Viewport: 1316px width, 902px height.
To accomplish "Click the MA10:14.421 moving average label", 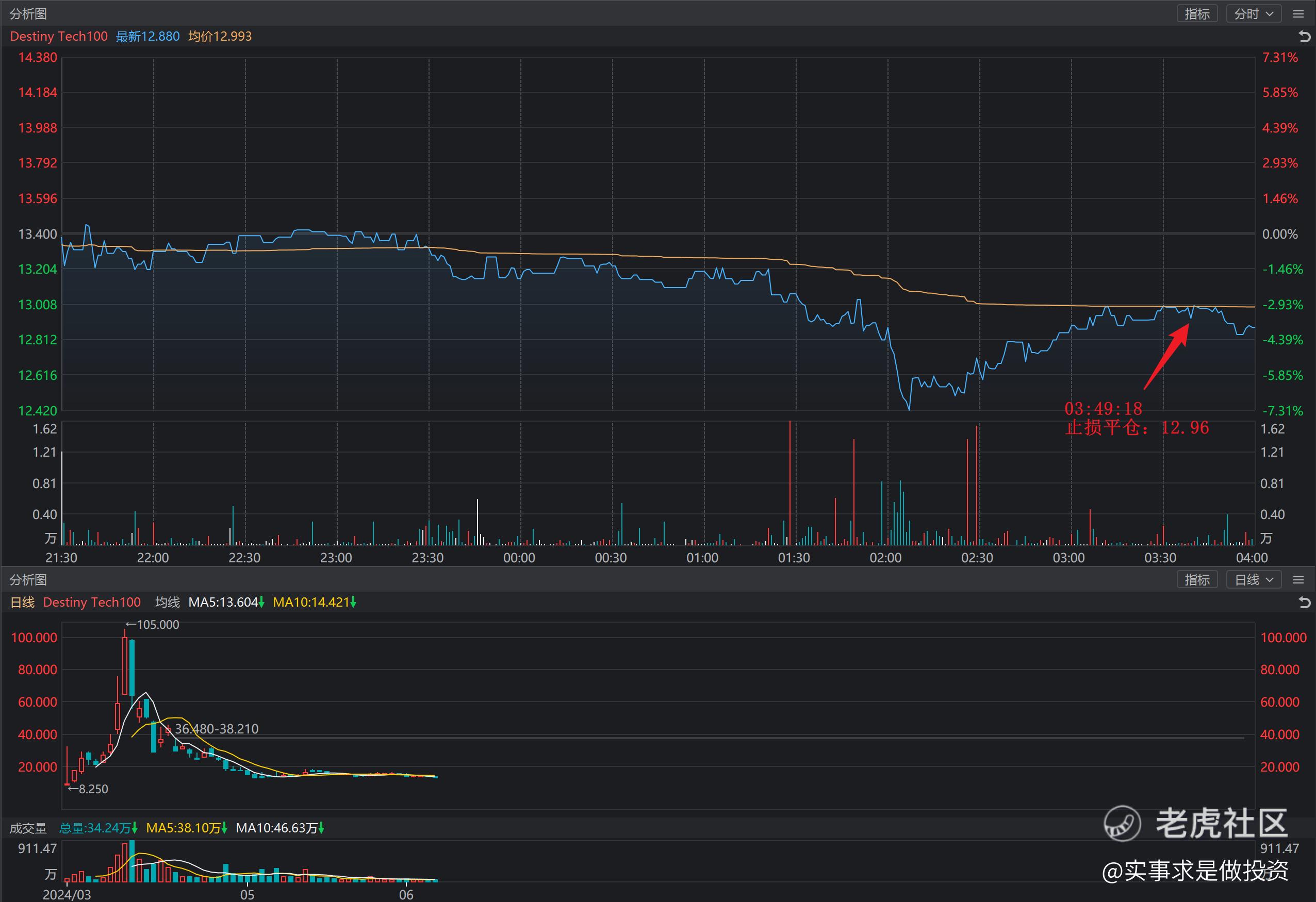I will (314, 602).
